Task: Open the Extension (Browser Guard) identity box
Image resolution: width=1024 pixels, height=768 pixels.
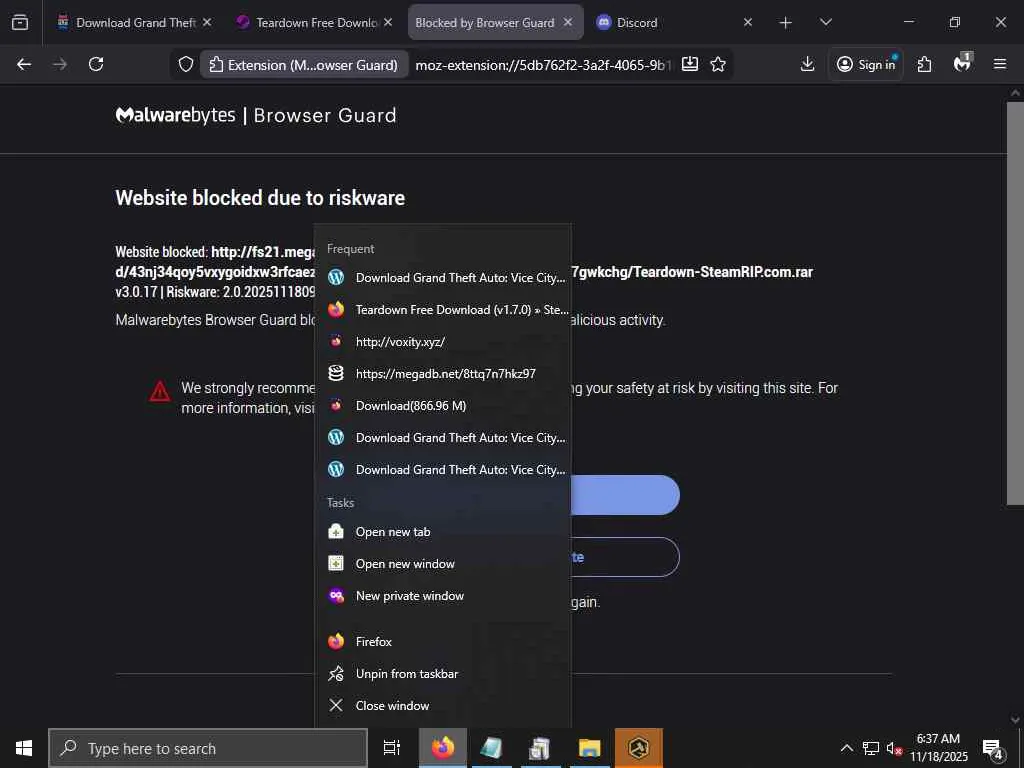Action: point(304,65)
